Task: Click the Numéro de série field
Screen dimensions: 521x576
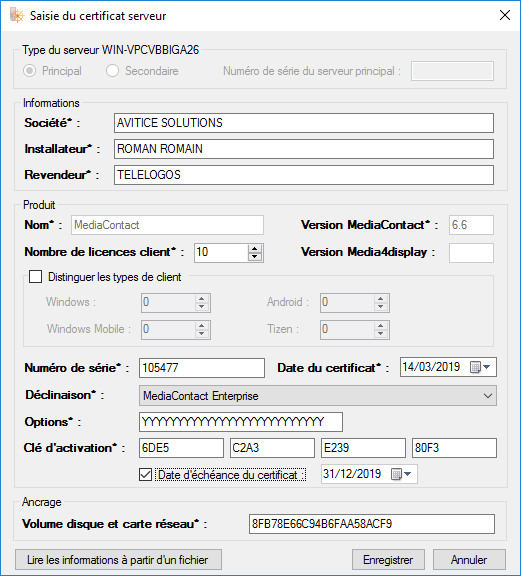Action: pyautogui.click(x=202, y=368)
